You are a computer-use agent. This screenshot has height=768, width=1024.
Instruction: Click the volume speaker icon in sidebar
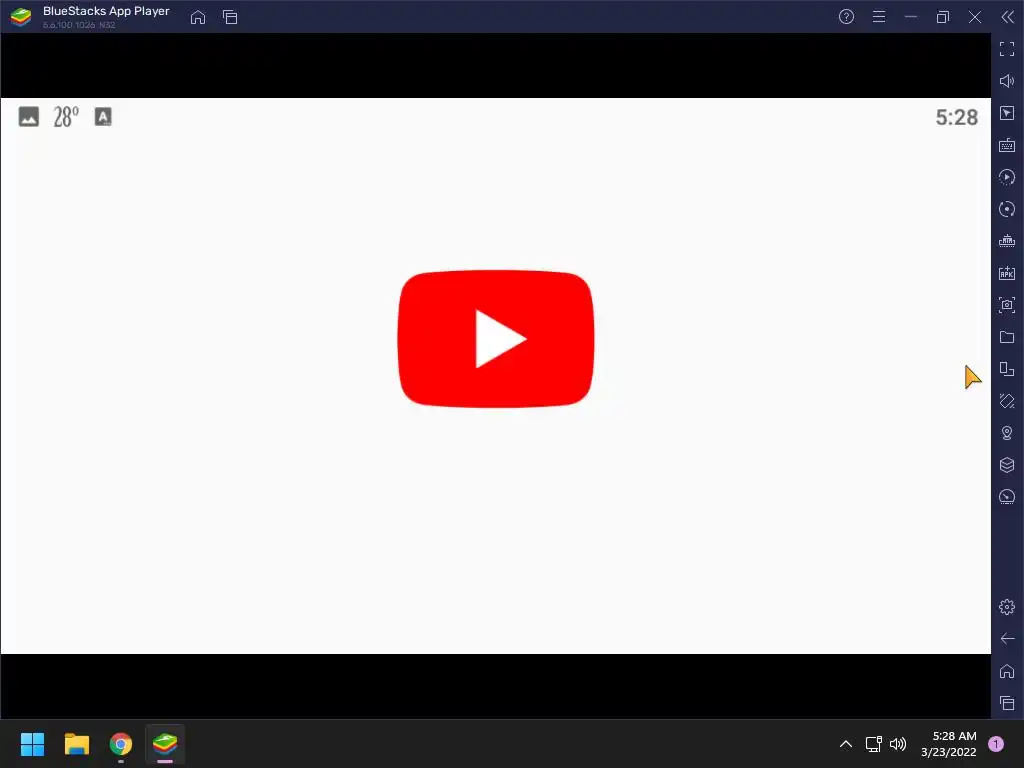[1007, 81]
